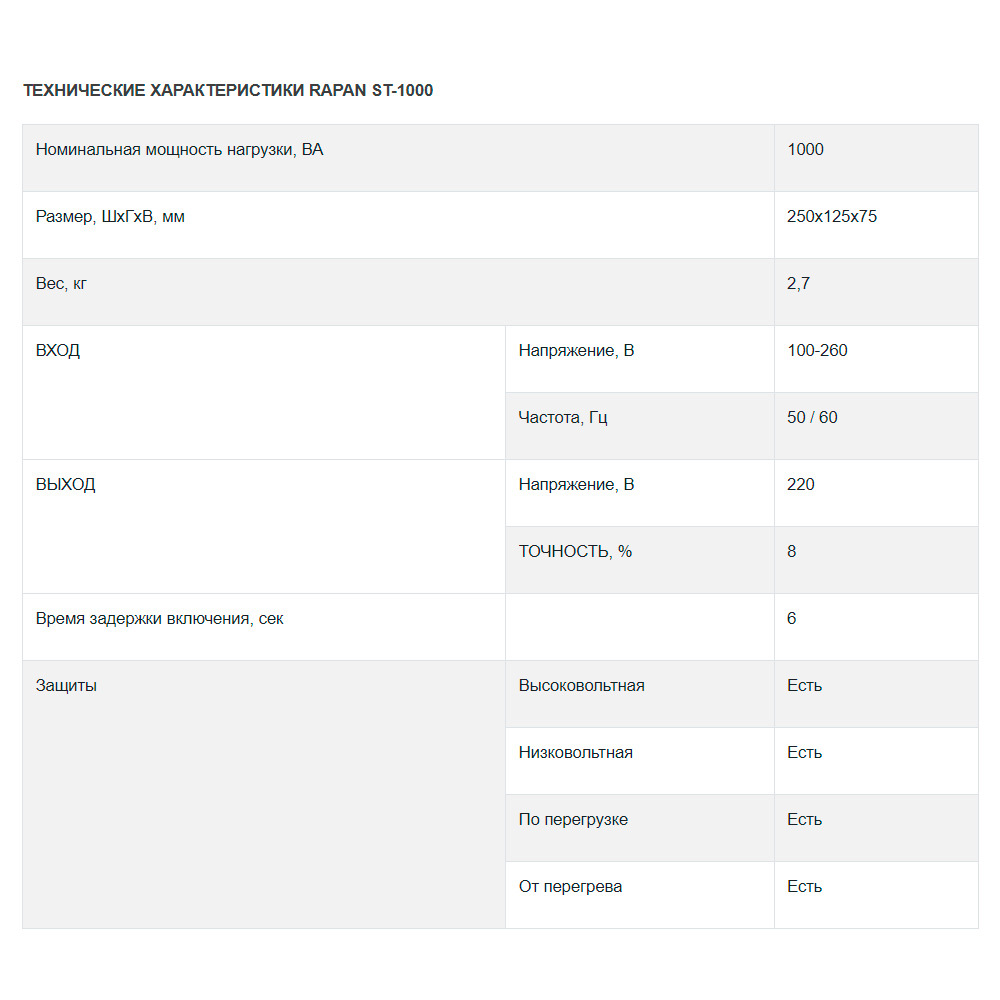Click the input voltage range 100-260
The height and width of the screenshot is (1000, 1000).
817,350
